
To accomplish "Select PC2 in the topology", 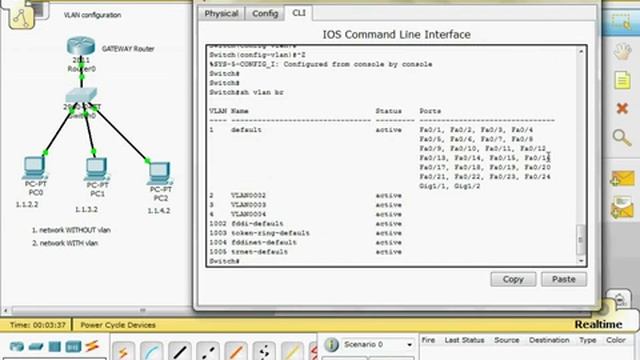I will 160,173.
